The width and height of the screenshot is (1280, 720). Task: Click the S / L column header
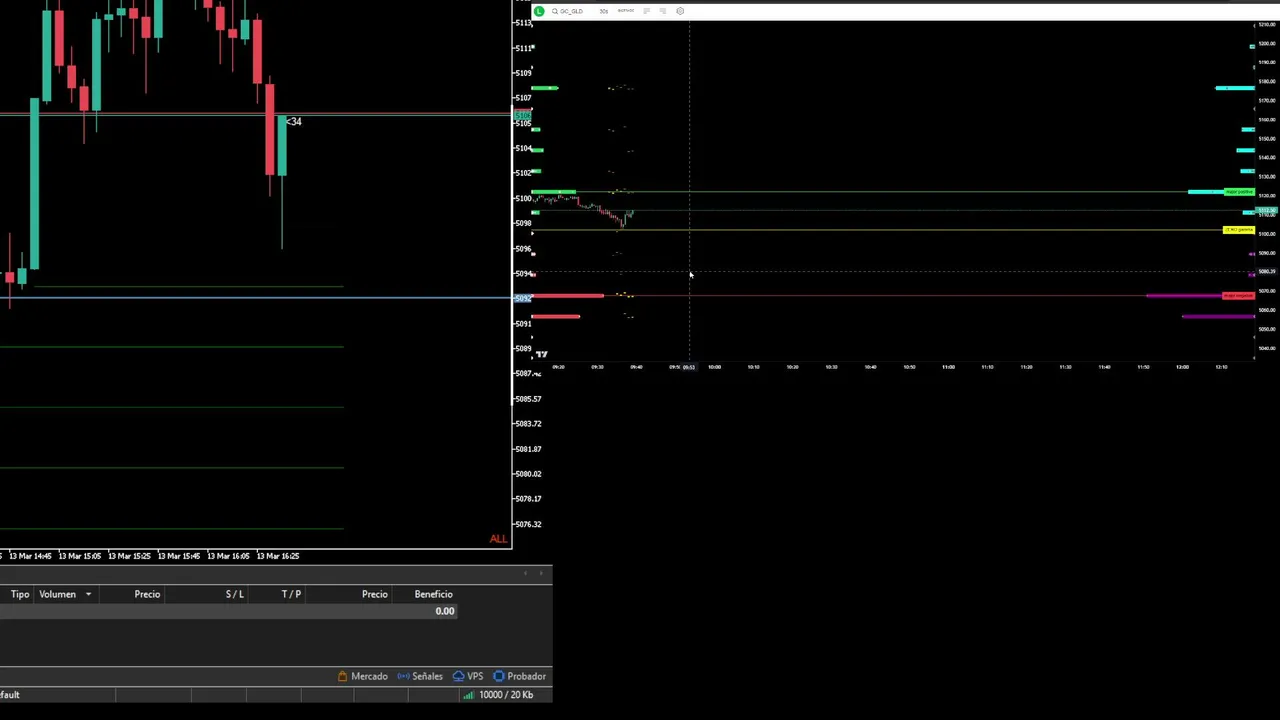coord(235,594)
